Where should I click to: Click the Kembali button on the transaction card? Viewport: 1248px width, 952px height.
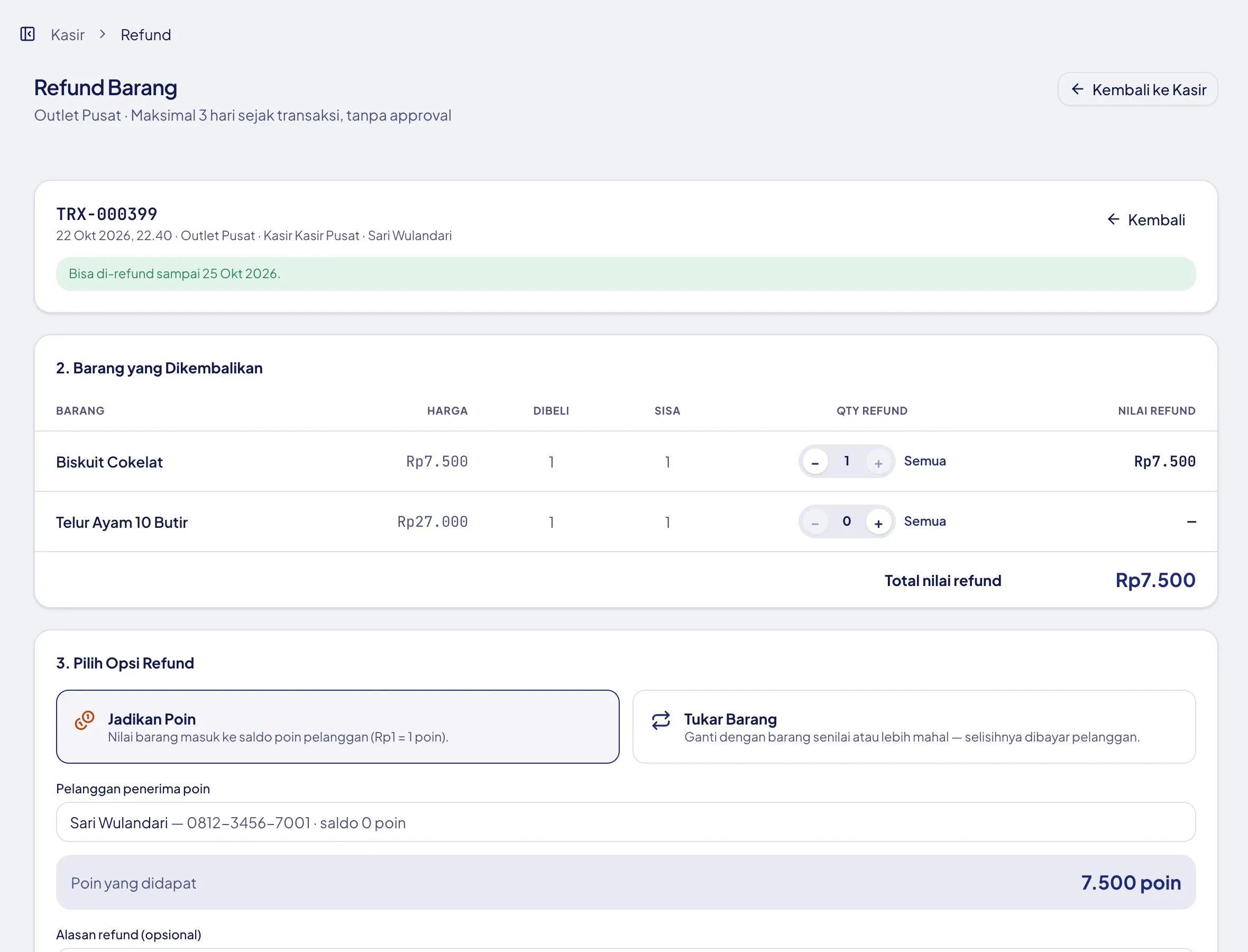click(1146, 220)
